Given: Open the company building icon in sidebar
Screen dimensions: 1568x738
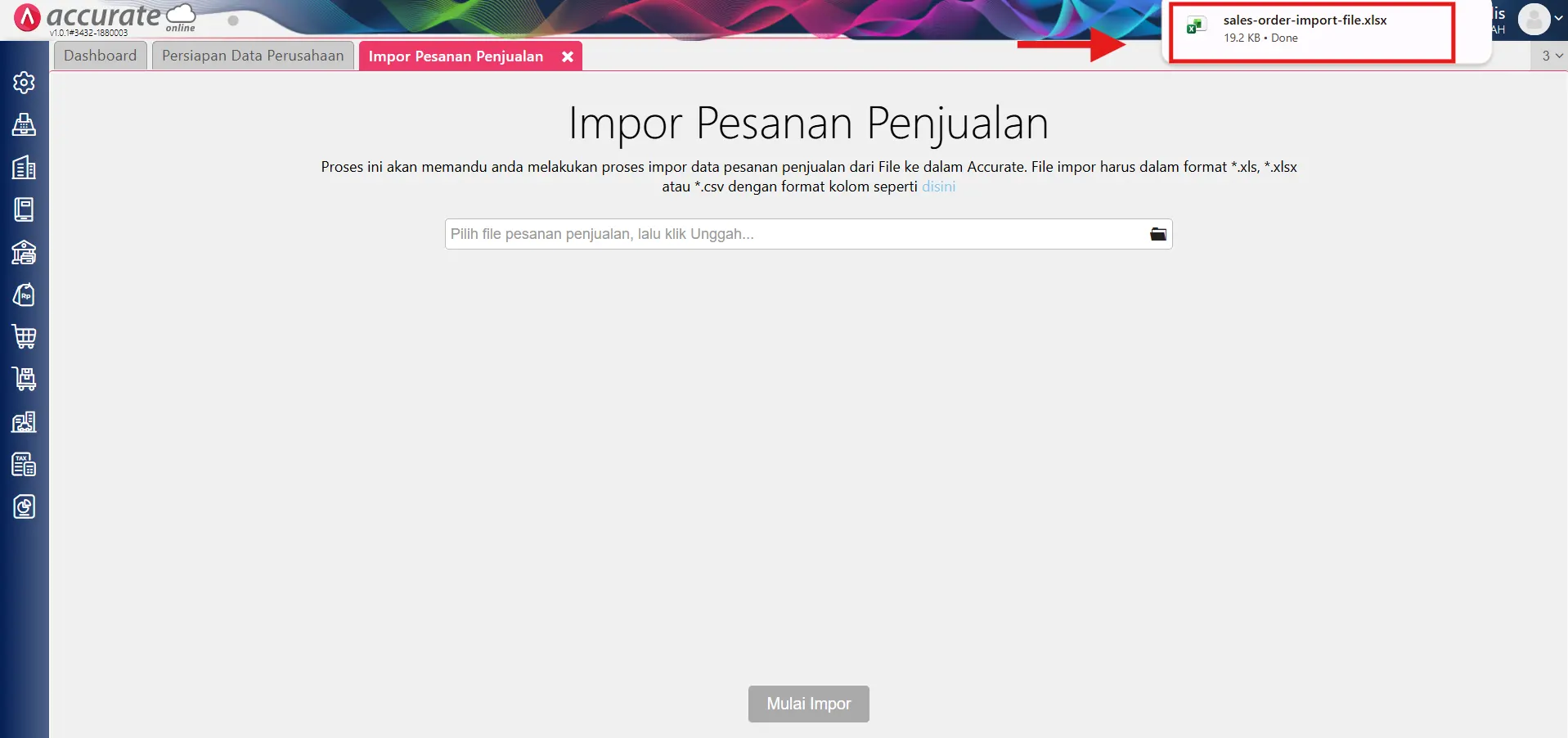Looking at the screenshot, I should coord(25,166).
